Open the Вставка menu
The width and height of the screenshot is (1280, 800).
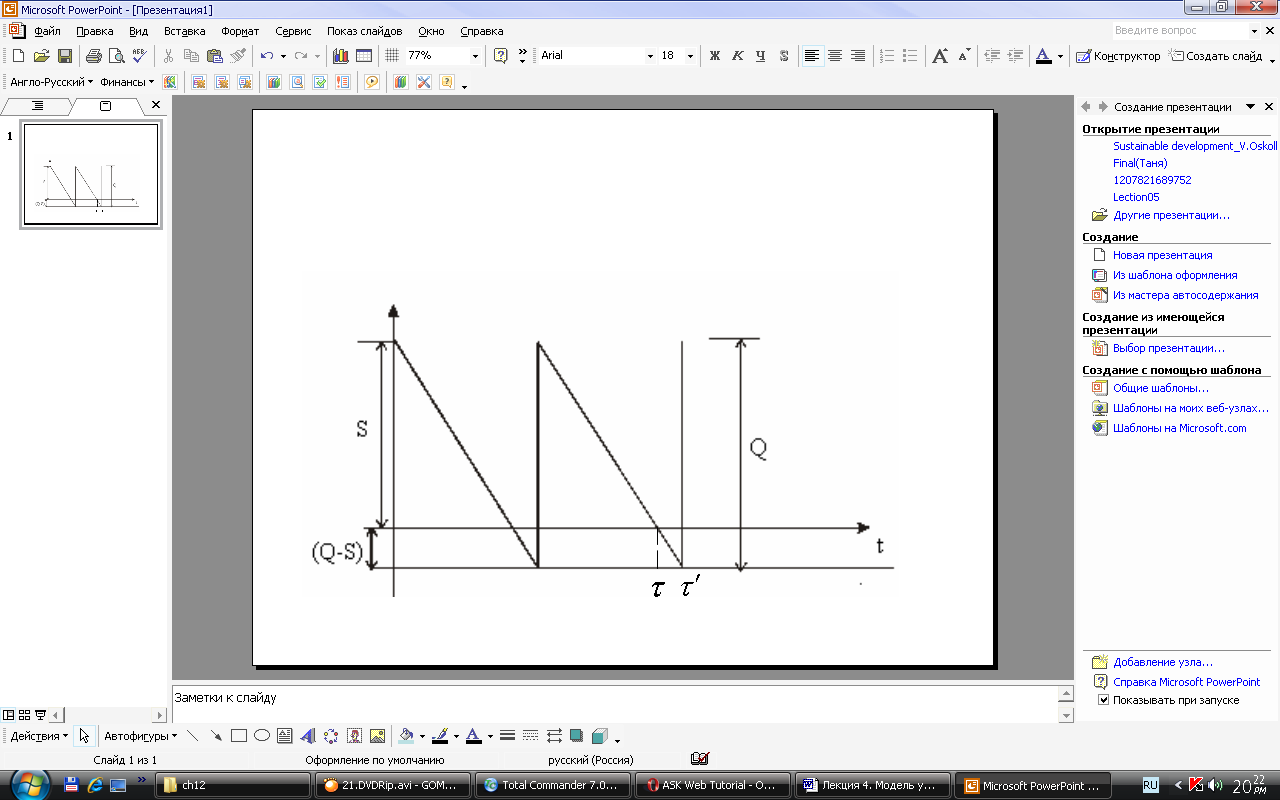pos(184,31)
